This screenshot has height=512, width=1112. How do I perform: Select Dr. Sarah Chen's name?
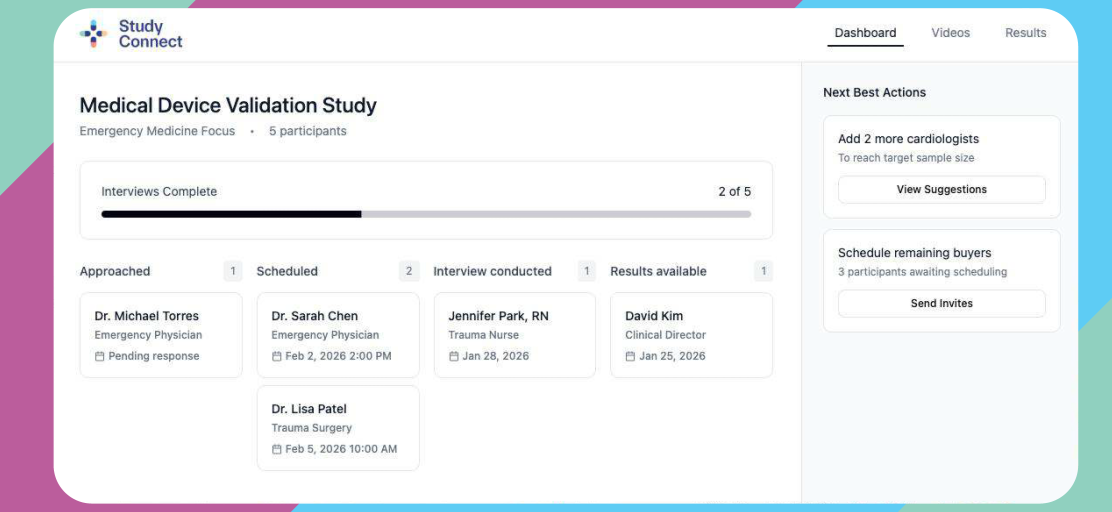click(x=314, y=316)
